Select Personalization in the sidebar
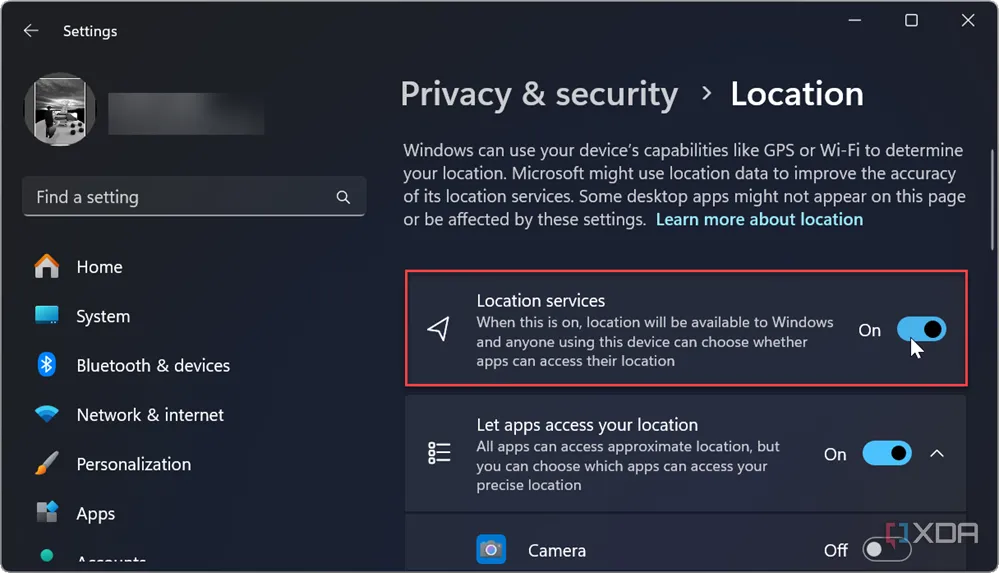1000x573 pixels. click(x=133, y=464)
